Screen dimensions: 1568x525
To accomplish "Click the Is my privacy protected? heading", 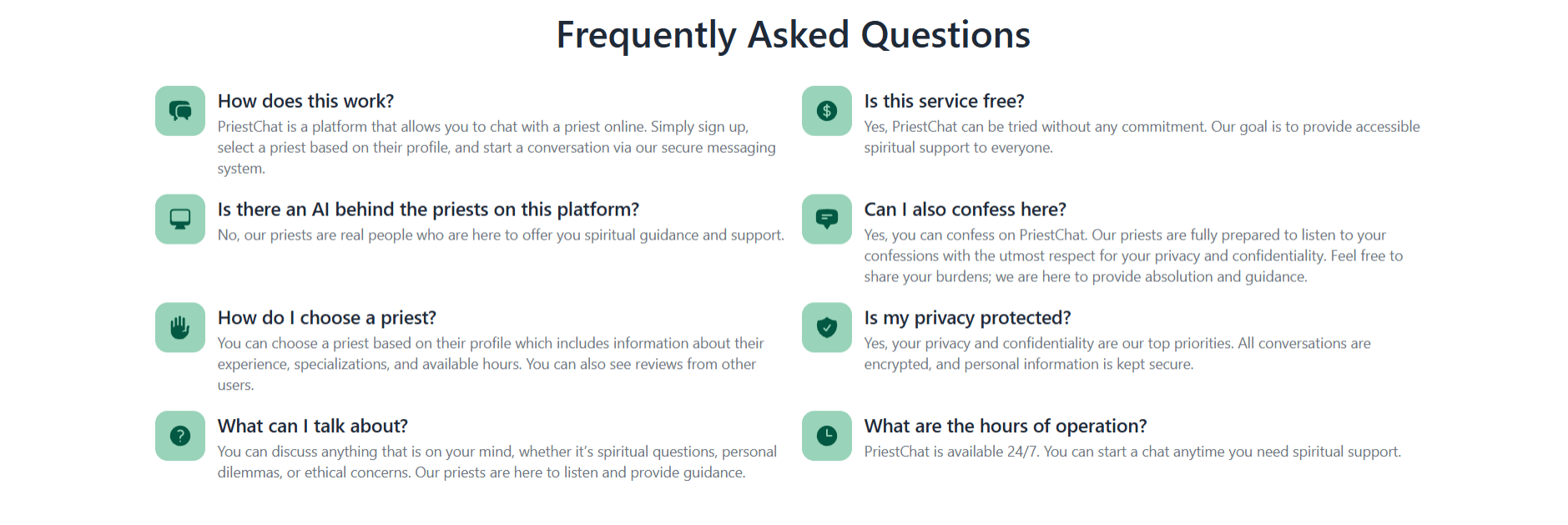I will tap(967, 318).
